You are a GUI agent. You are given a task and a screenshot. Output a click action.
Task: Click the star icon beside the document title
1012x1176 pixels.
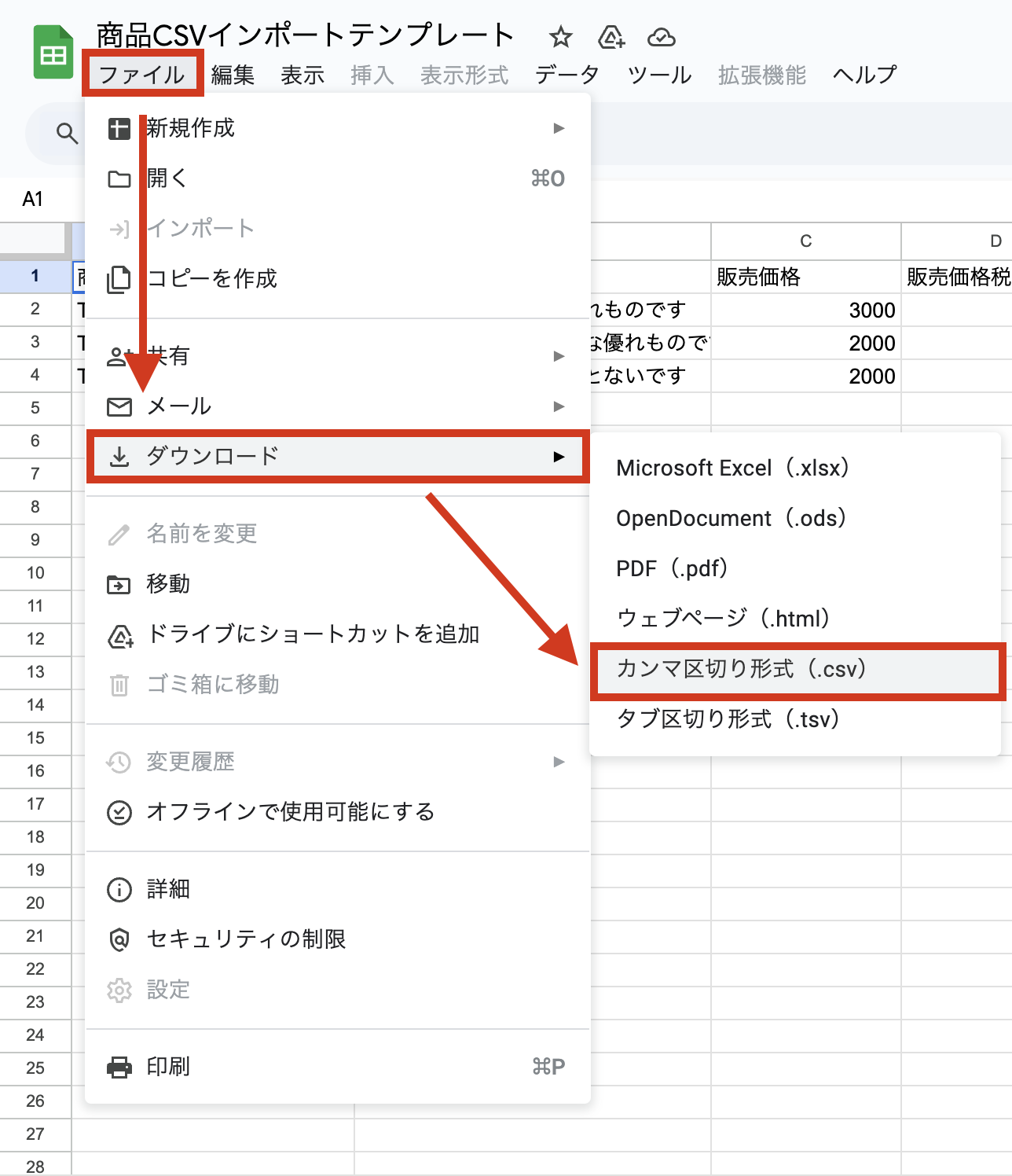(560, 37)
